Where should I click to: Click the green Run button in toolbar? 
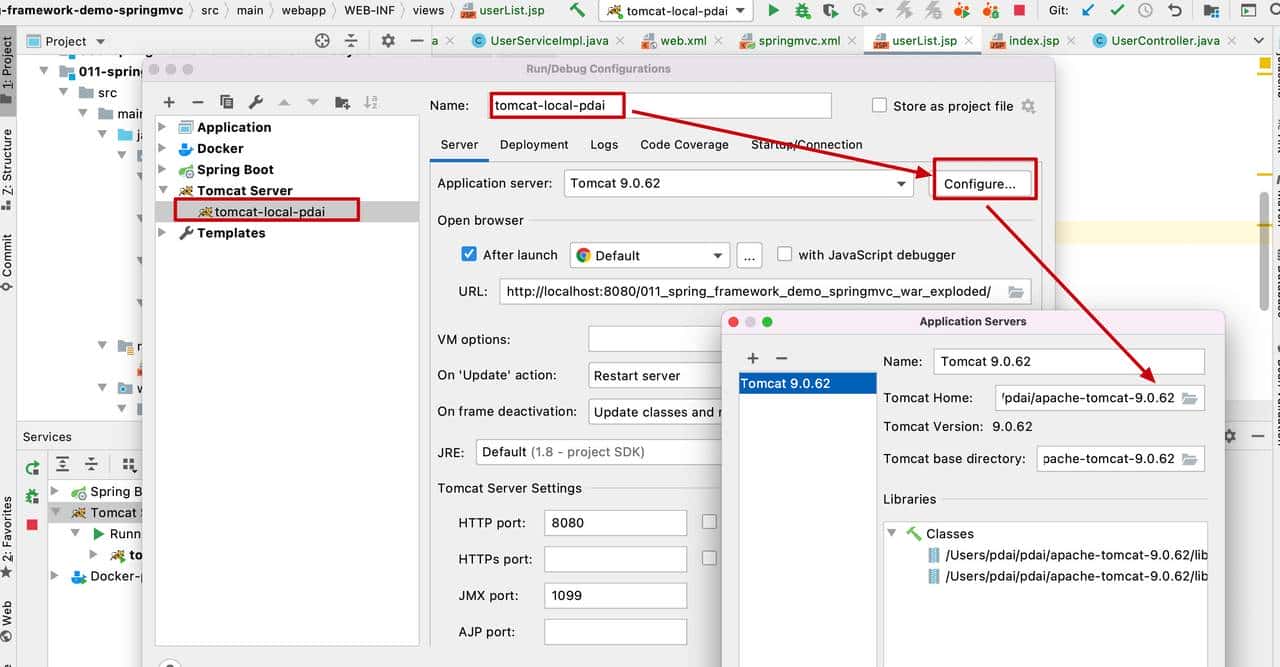(x=773, y=11)
